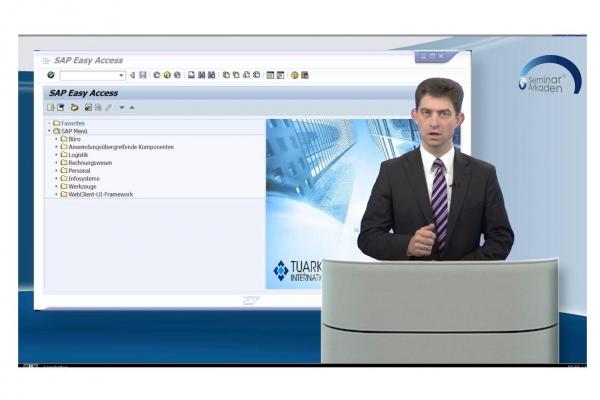Viewport: 600px width, 400px height.
Task: Select WebClient-UI-Framework in the menu tree
Action: (100, 195)
